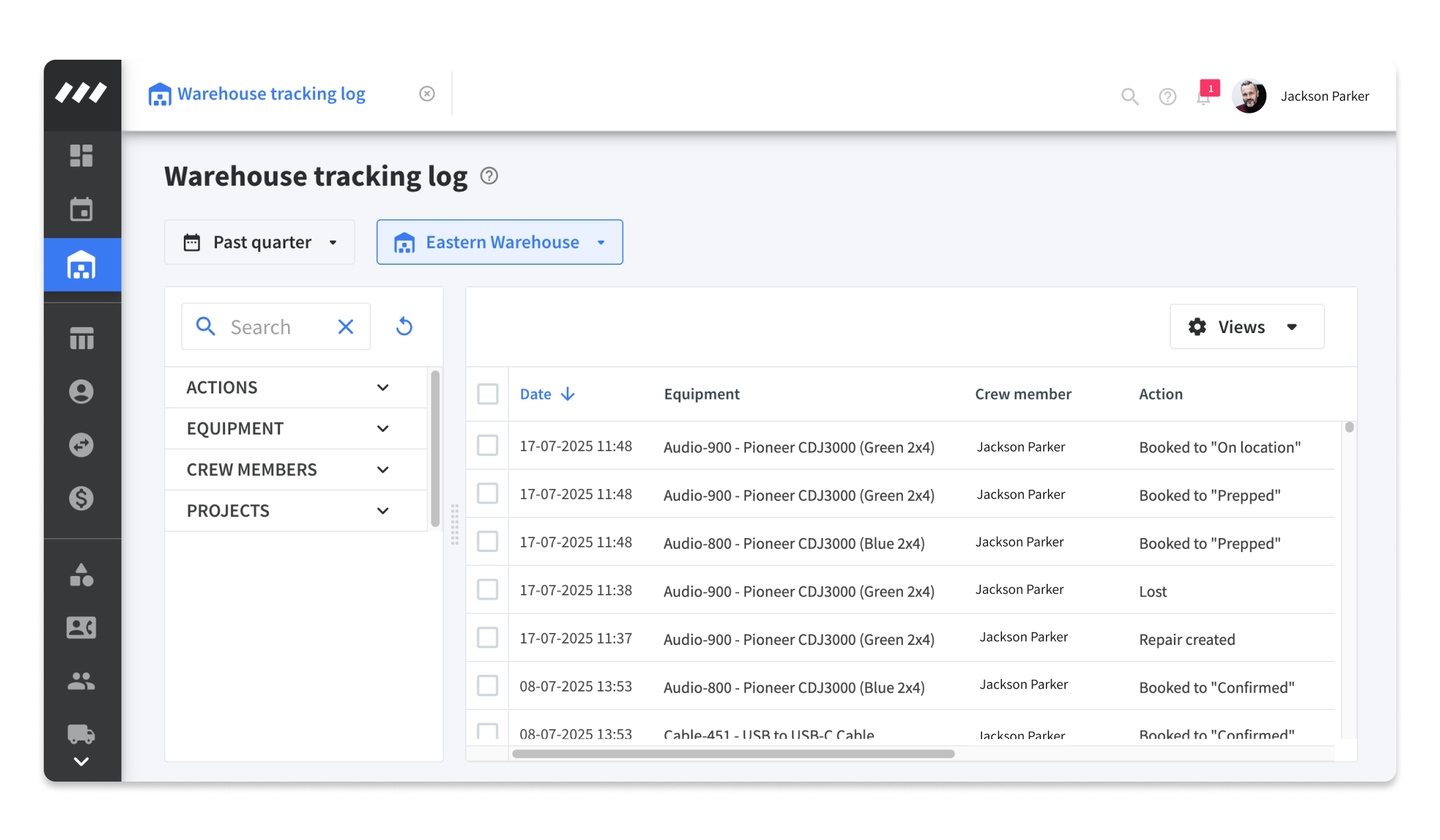Open help icon in top header
1440x840 pixels.
point(1168,97)
